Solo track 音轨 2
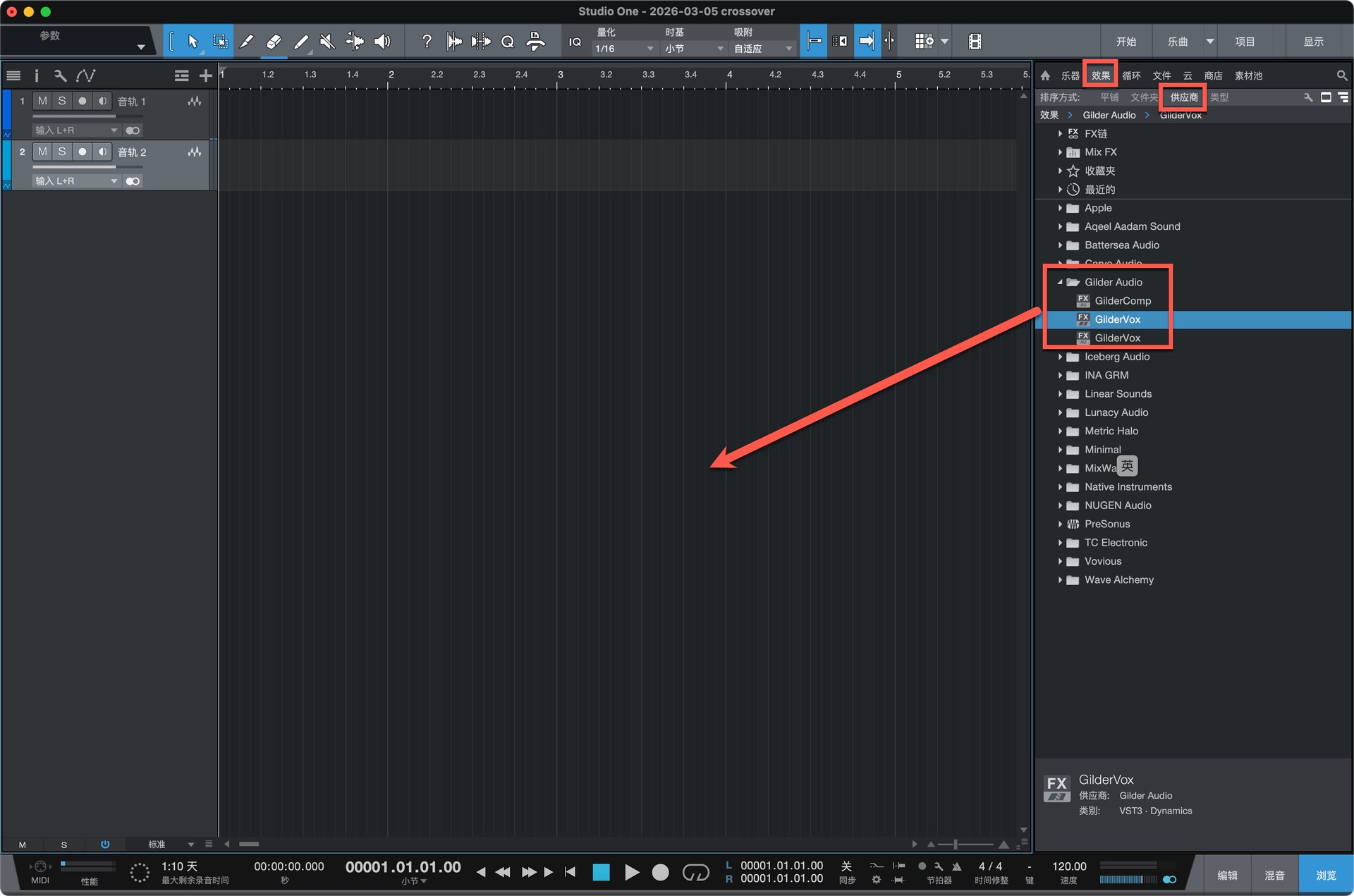1354x896 pixels. point(62,152)
